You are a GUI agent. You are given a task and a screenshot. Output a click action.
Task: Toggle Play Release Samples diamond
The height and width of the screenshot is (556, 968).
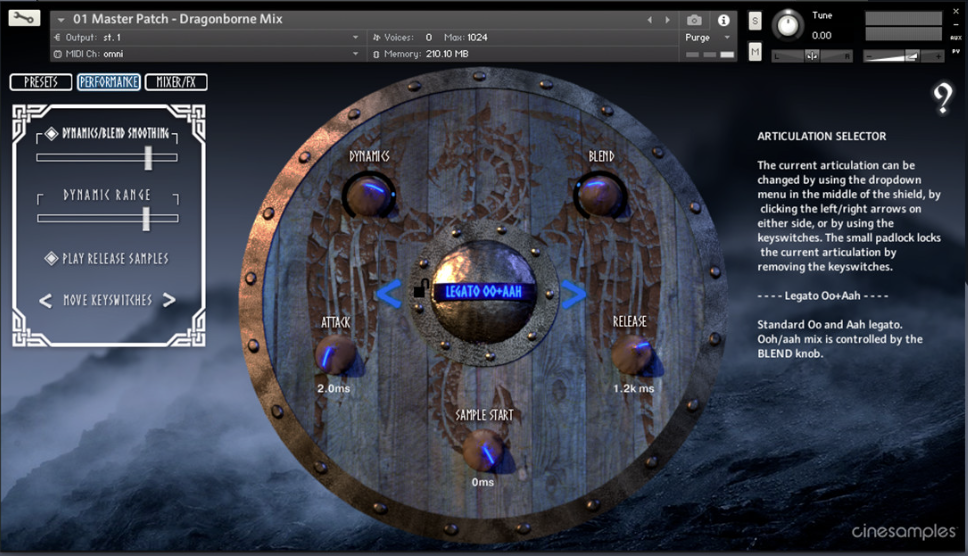pos(51,259)
